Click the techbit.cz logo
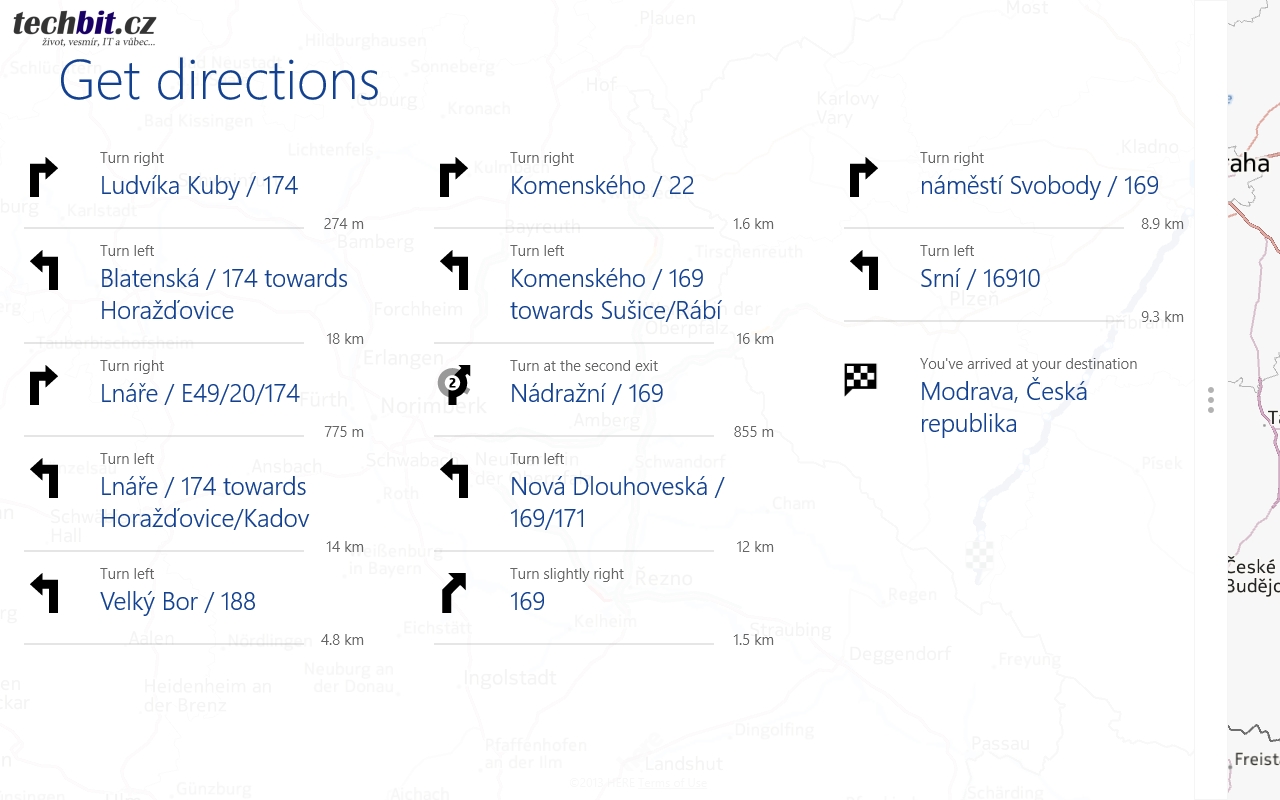The image size is (1280, 800). [85, 25]
